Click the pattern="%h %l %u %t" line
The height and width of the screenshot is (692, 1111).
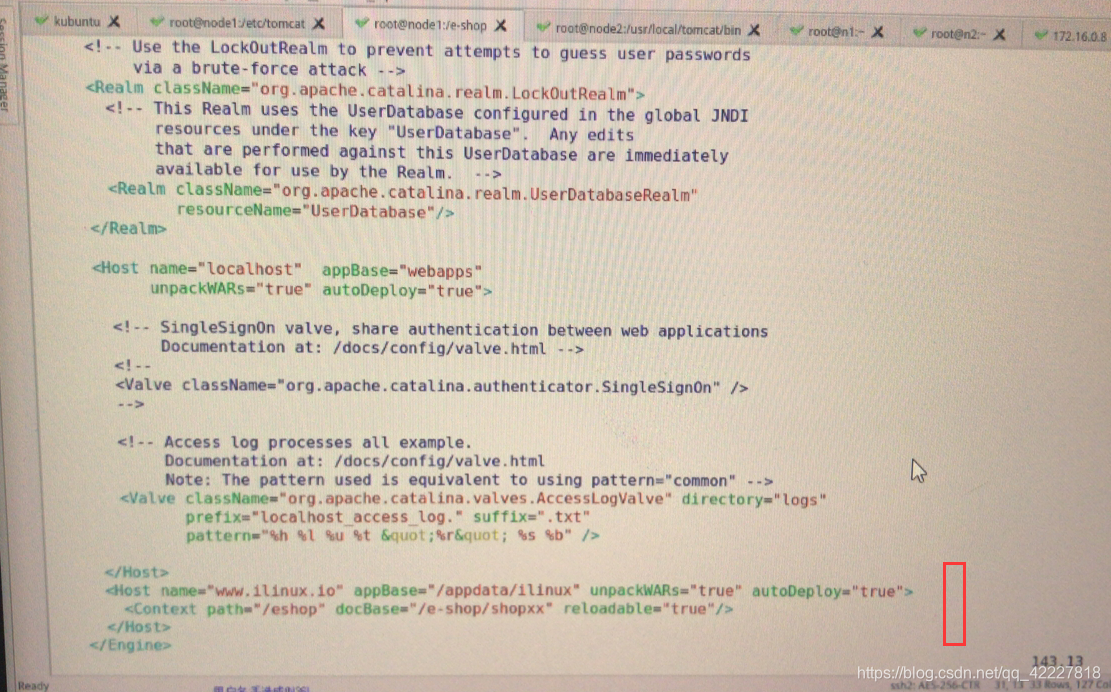pyautogui.click(x=393, y=535)
